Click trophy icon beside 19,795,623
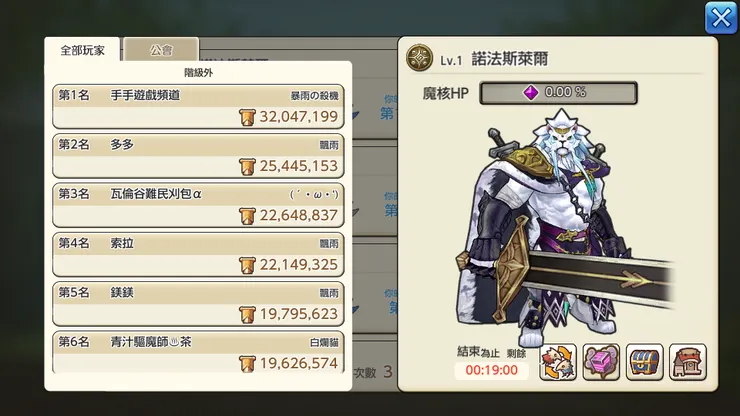Image resolution: width=740 pixels, height=416 pixels. [247, 314]
